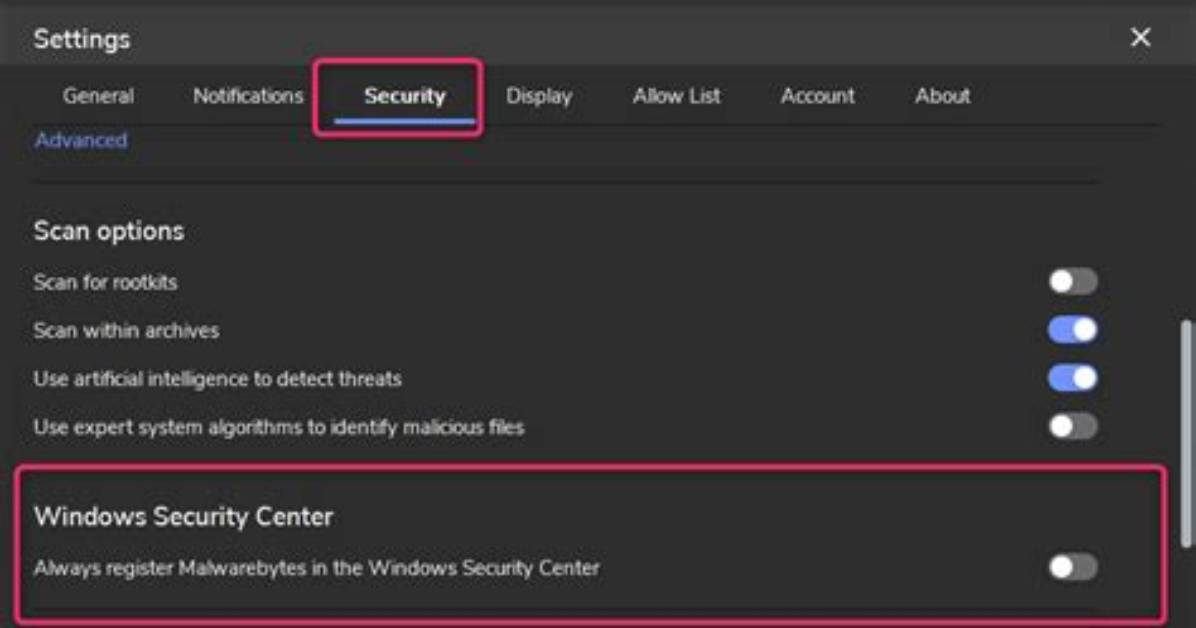Click the Windows Security Center heading
Viewport: 1196px width, 628px height.
pos(183,517)
